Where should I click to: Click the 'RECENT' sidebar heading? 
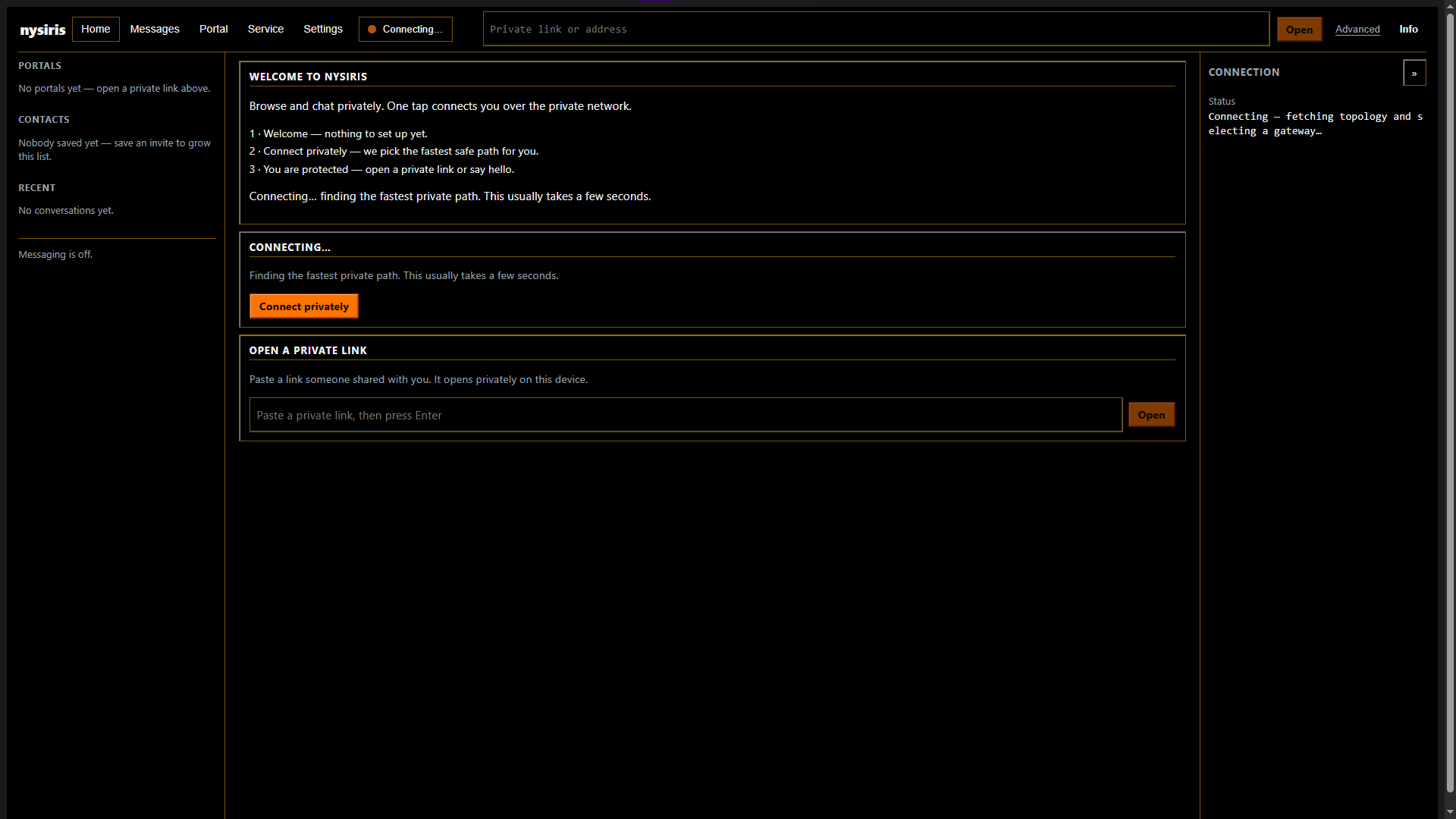pyautogui.click(x=36, y=188)
